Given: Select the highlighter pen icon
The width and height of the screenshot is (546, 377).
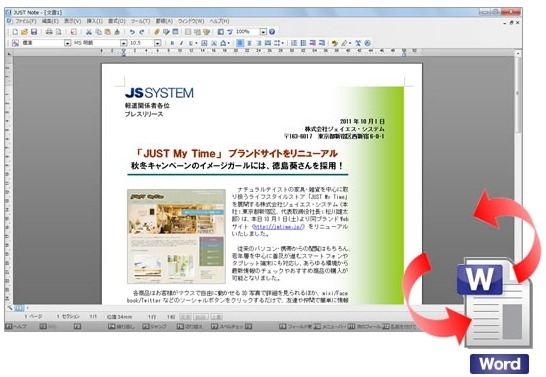Looking at the screenshot, I should coord(344,43).
